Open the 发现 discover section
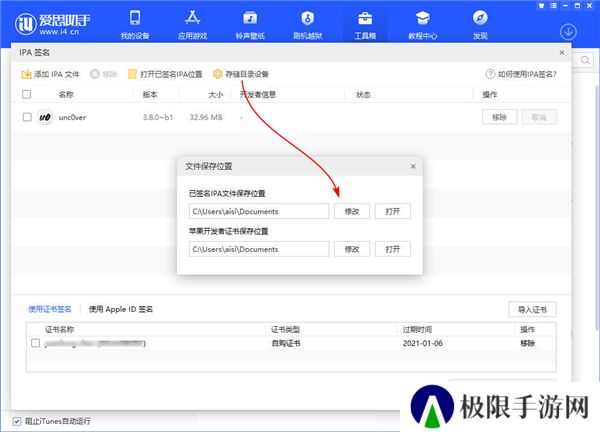Image resolution: width=600 pixels, height=432 pixels. (x=480, y=24)
